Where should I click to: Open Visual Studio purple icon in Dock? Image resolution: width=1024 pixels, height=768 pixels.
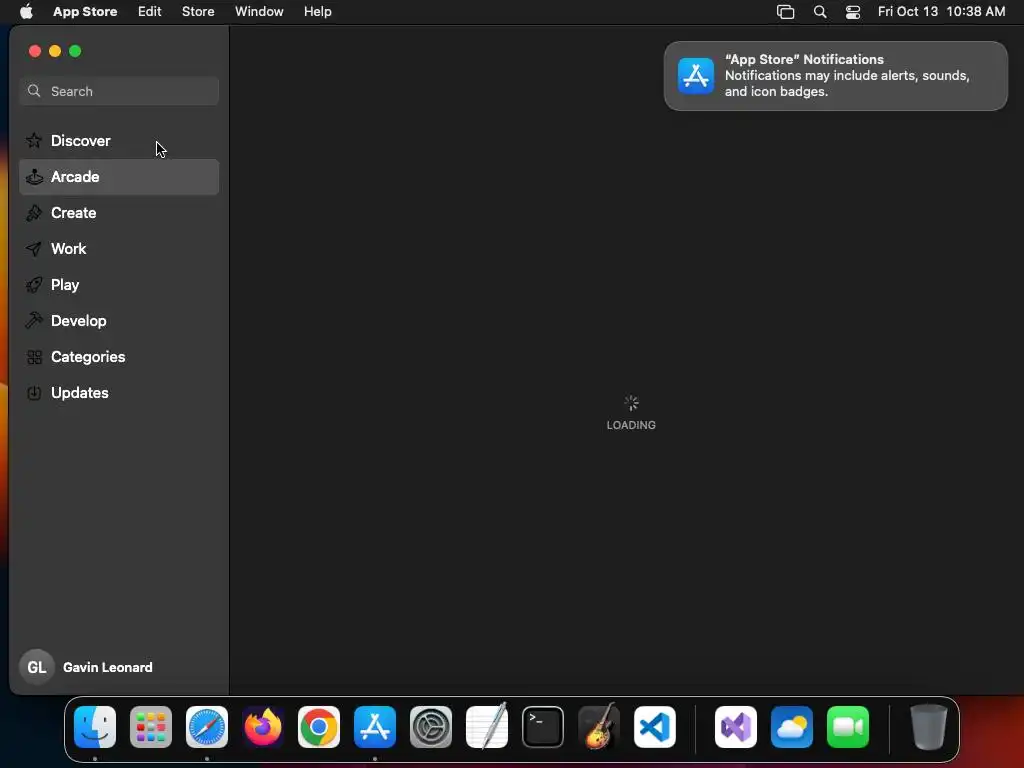736,727
